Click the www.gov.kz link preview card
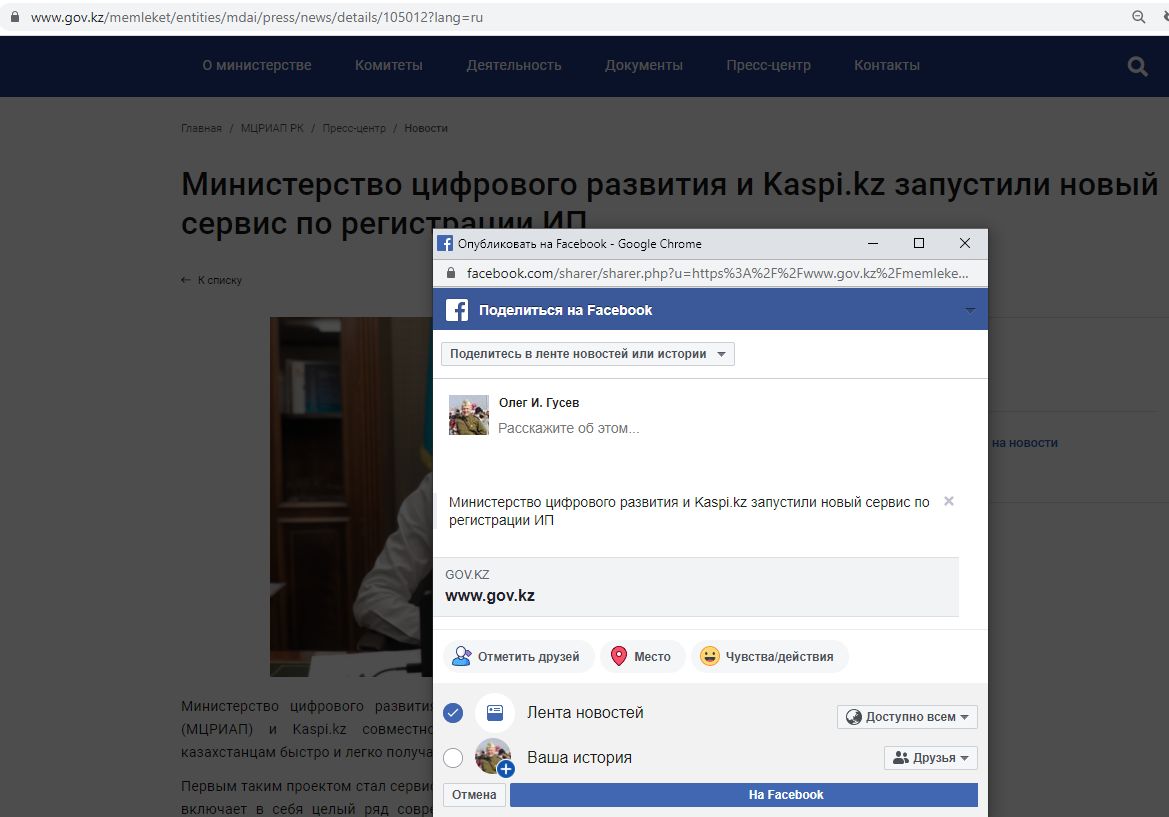 click(696, 587)
